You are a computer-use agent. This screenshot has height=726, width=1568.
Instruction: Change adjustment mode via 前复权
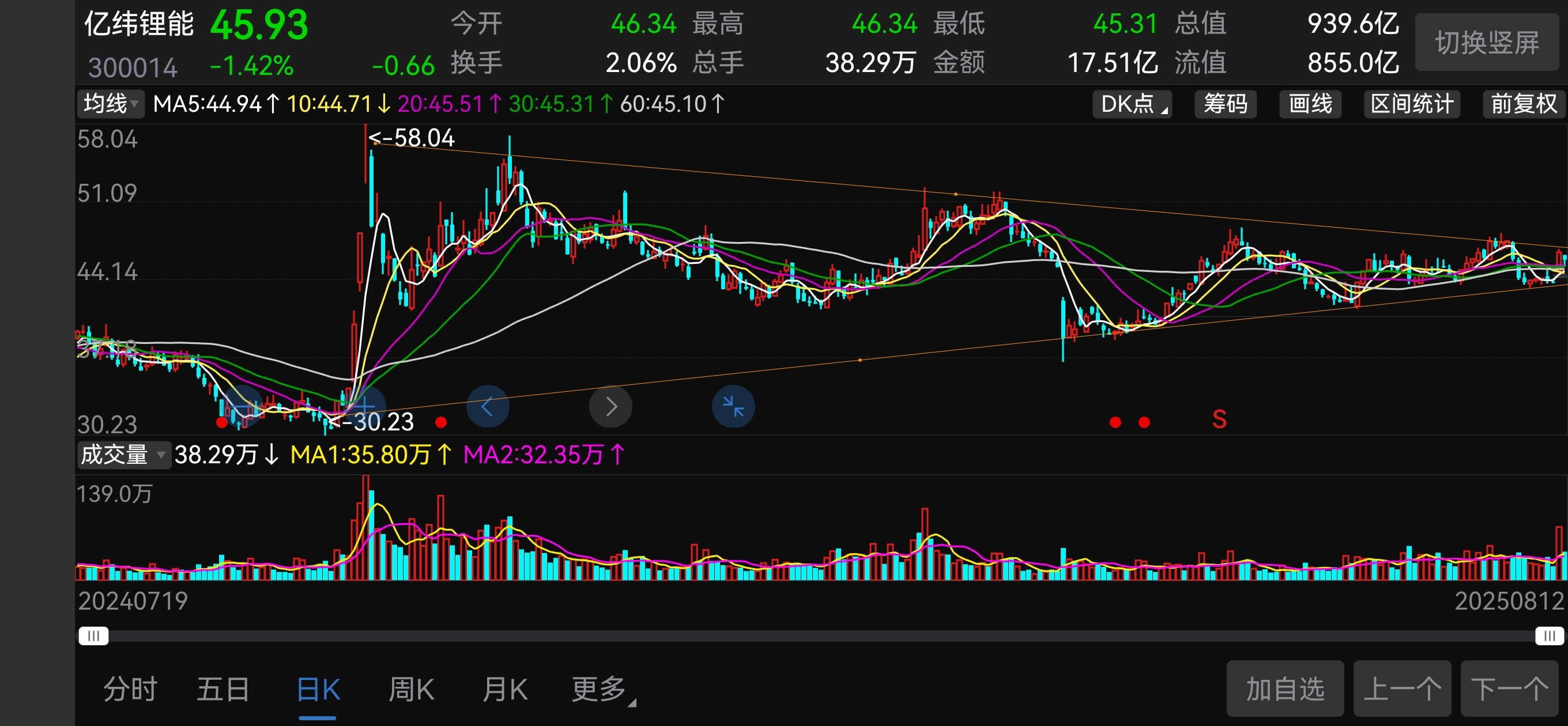(x=1524, y=104)
